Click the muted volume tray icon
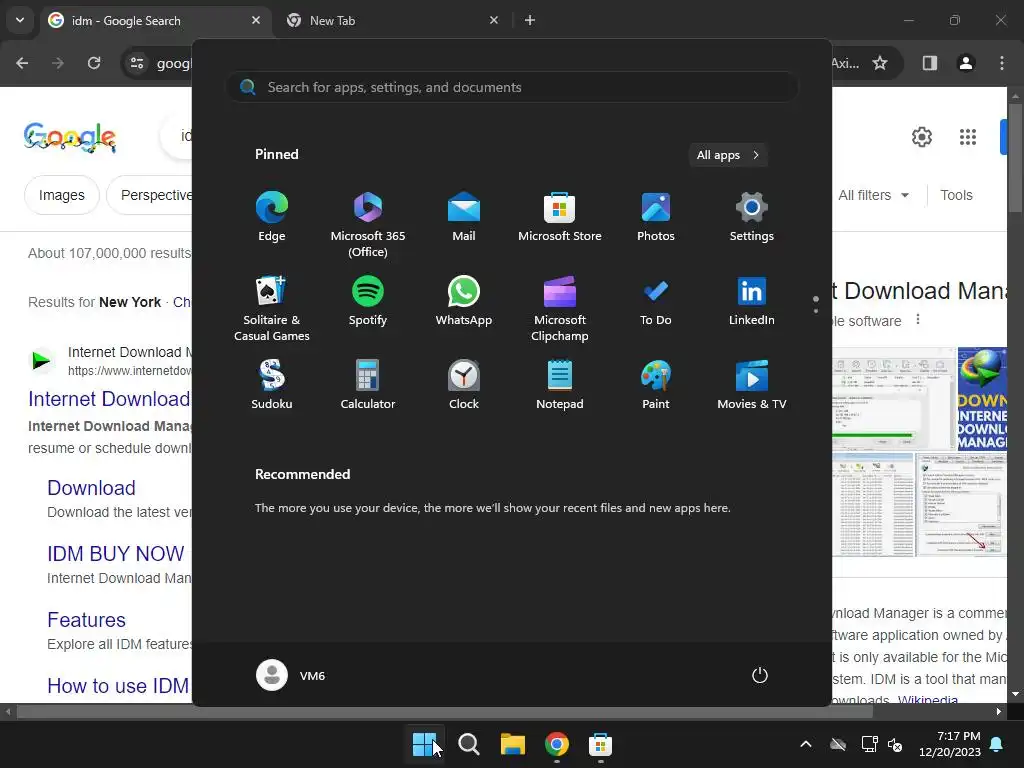The height and width of the screenshot is (768, 1024). [x=895, y=744]
